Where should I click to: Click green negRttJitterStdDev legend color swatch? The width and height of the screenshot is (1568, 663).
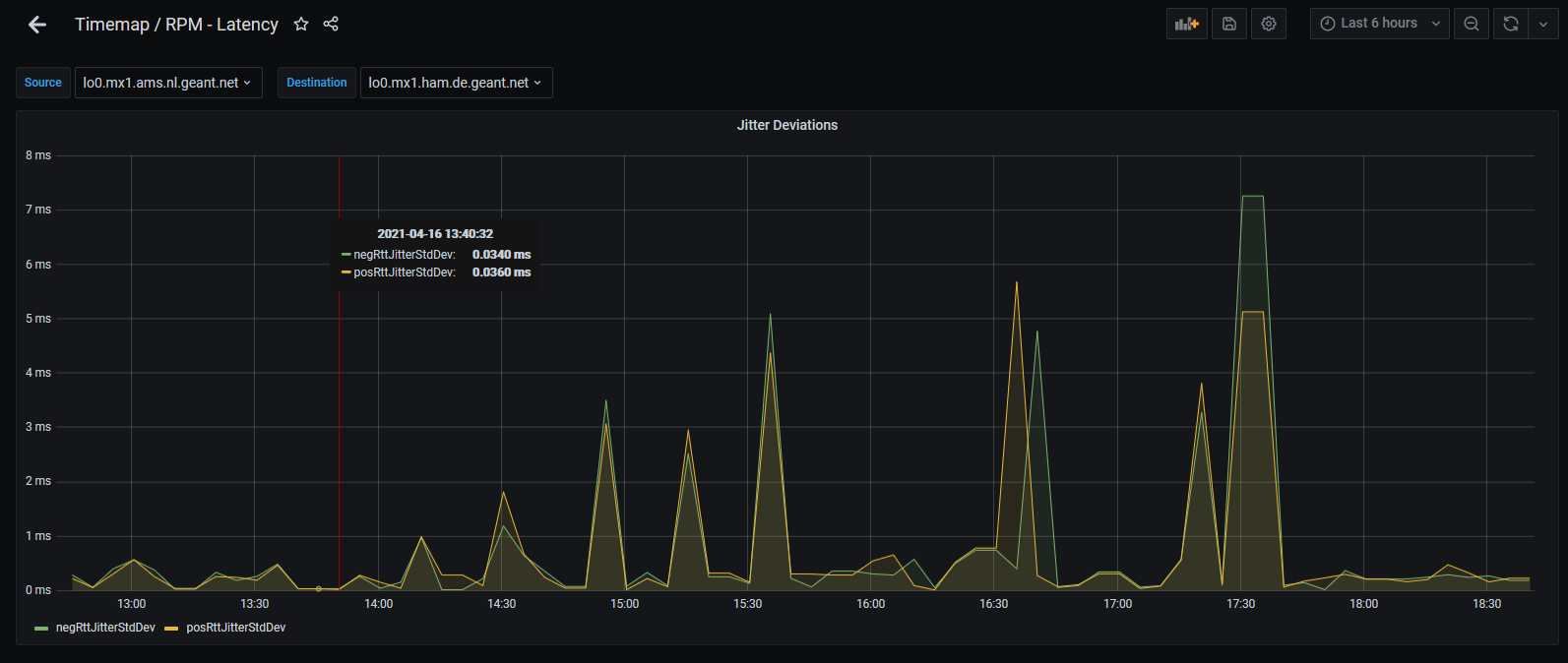(x=41, y=629)
